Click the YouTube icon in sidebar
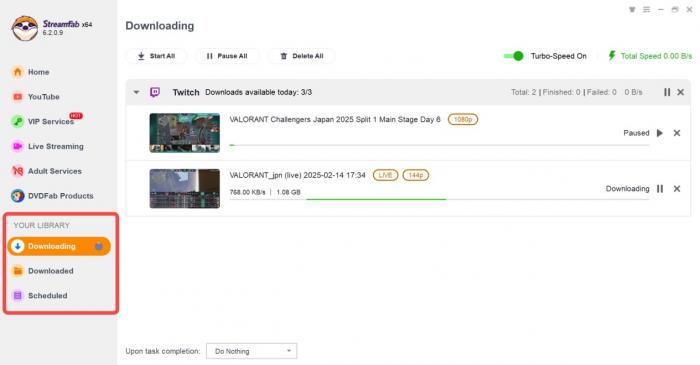The height and width of the screenshot is (365, 700). coord(17,96)
